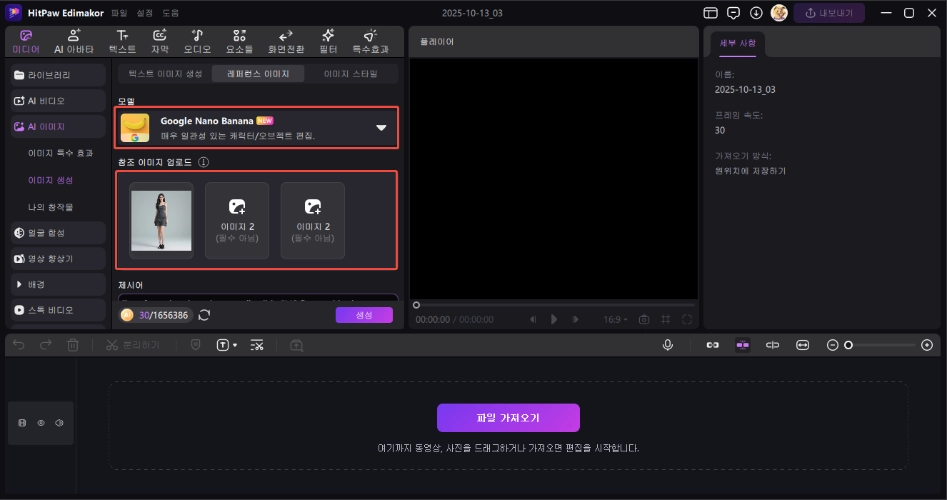947x500 pixels.
Task: Toggle track visibility eye icon
Action: [41, 423]
